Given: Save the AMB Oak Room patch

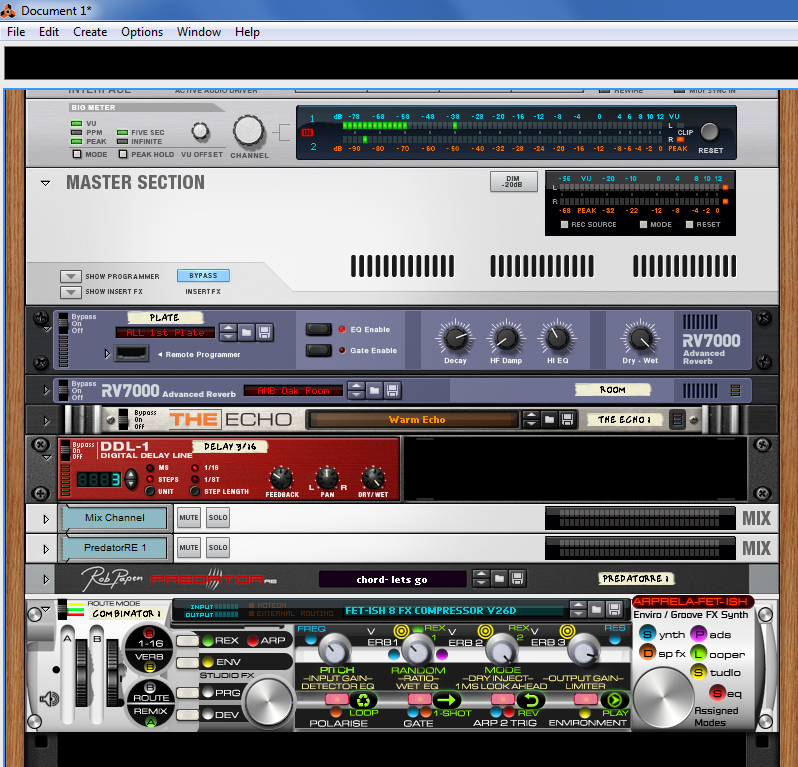Looking at the screenshot, I should (x=392, y=391).
